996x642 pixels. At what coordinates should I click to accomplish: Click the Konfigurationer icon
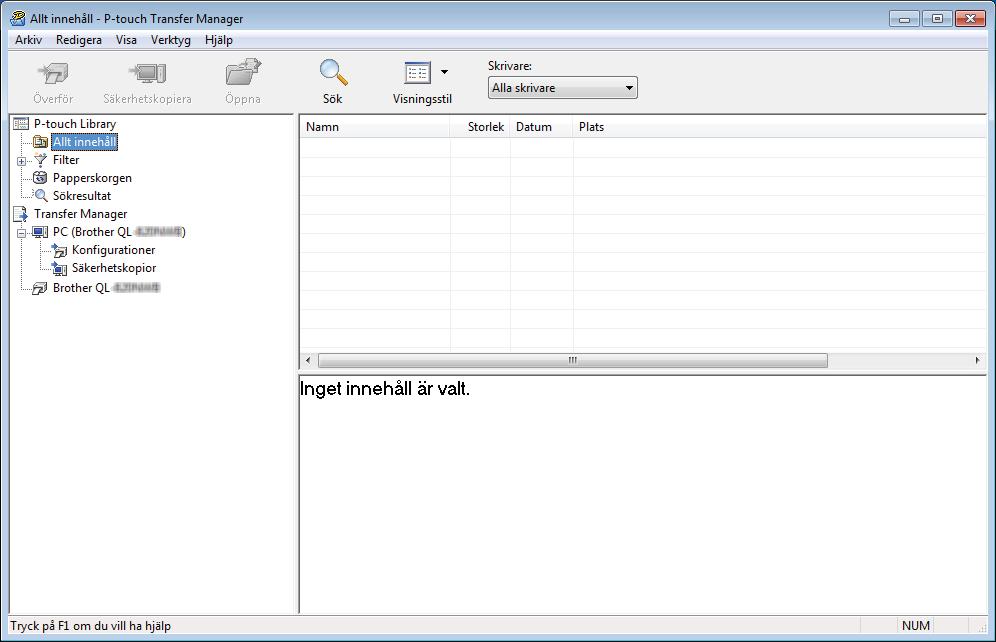59,250
